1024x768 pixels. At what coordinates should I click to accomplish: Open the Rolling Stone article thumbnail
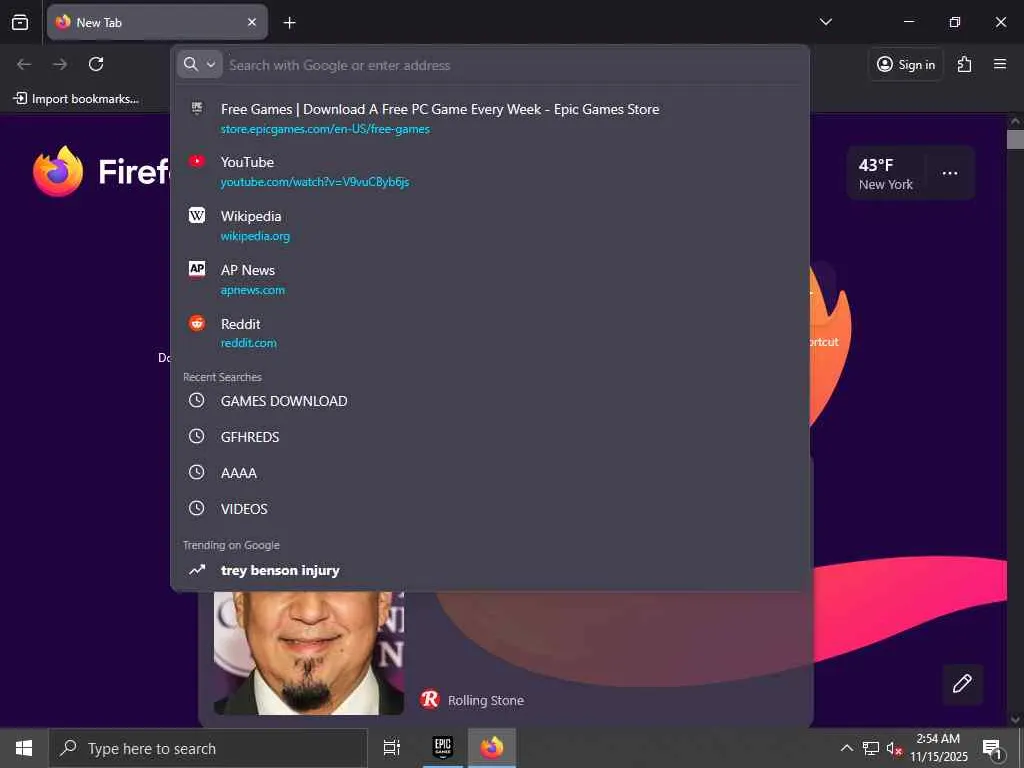tap(309, 653)
